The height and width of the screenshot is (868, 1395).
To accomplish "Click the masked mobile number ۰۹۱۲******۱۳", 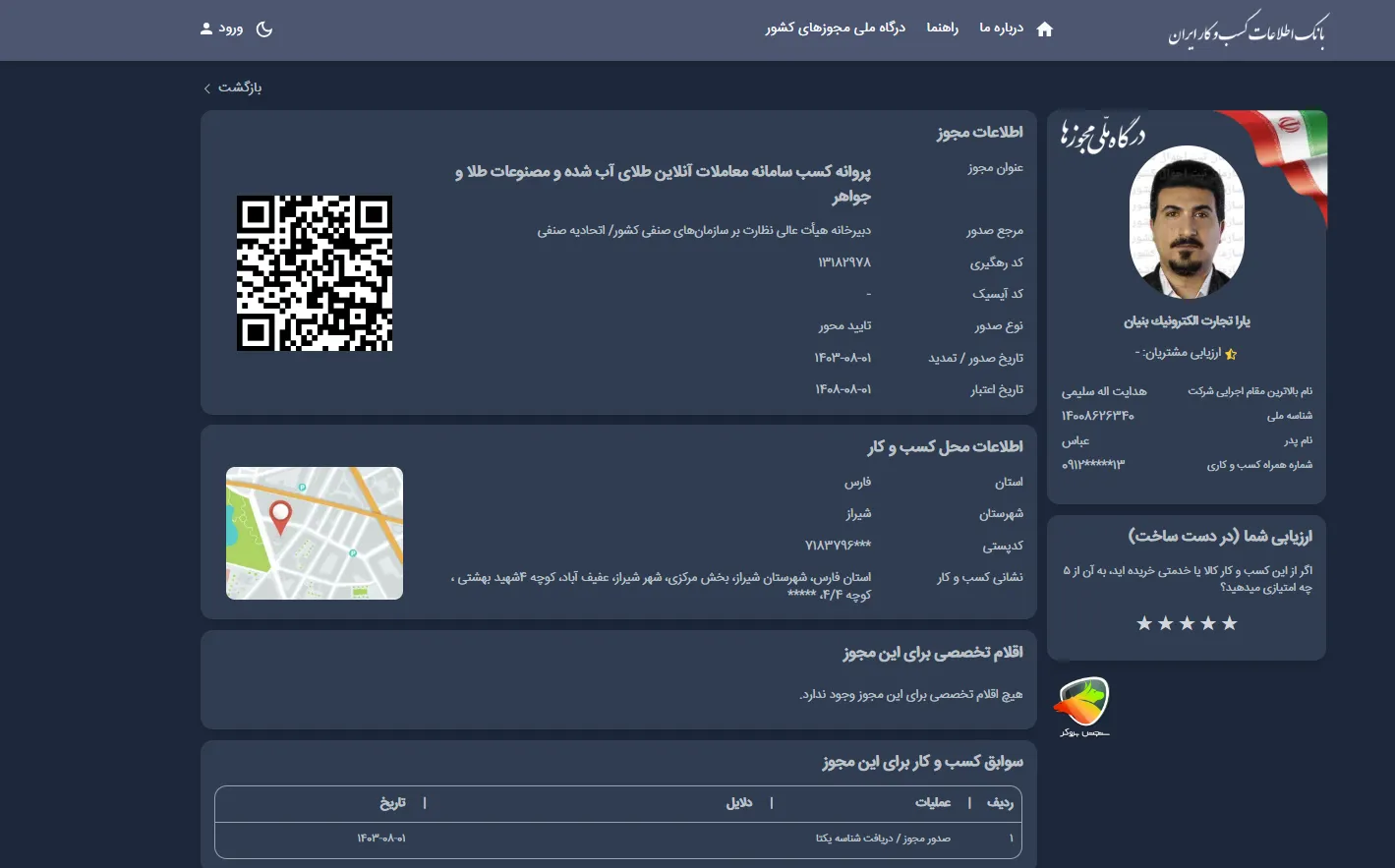I will [x=1093, y=464].
